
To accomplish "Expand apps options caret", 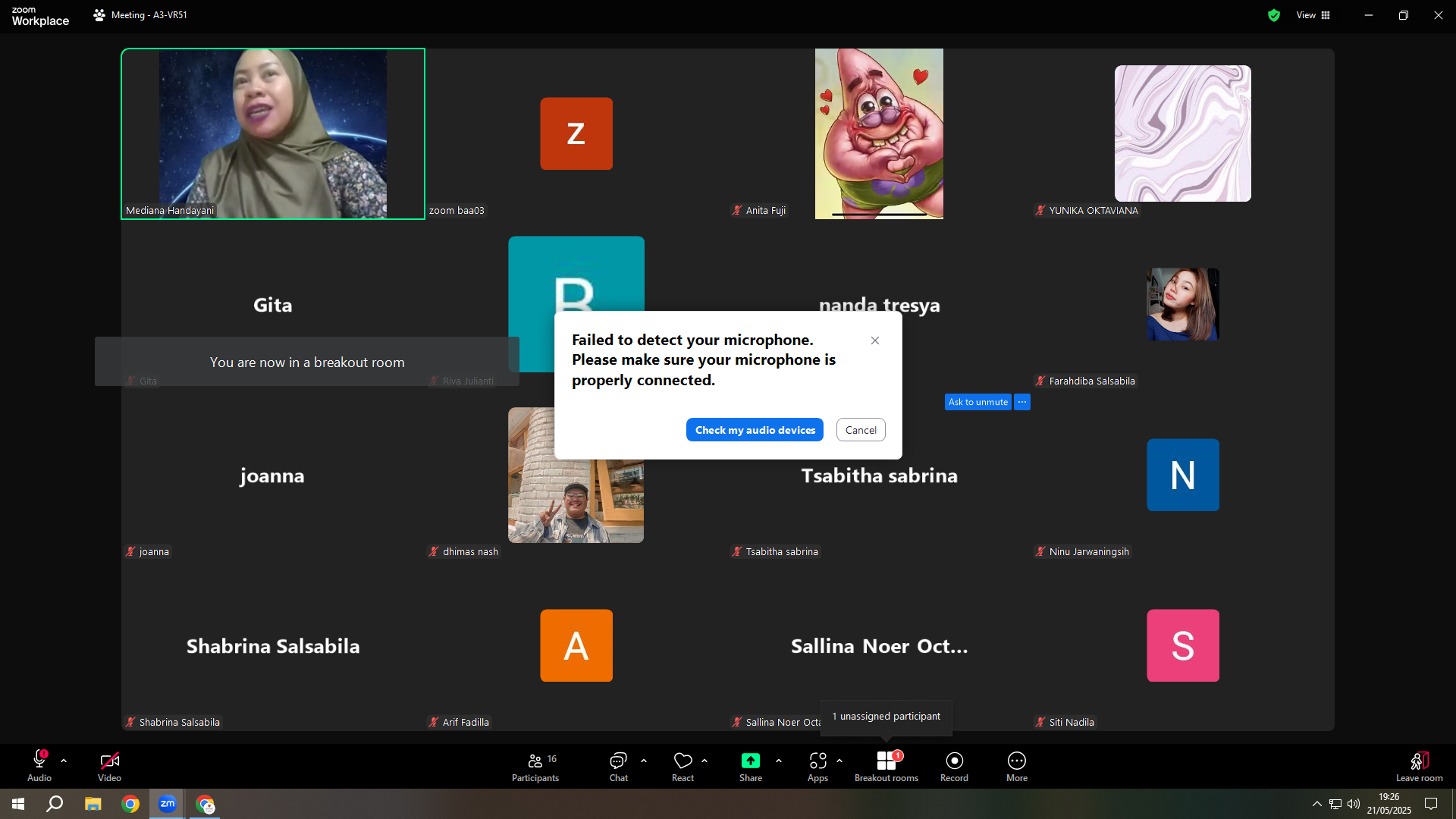I will pos(839,761).
